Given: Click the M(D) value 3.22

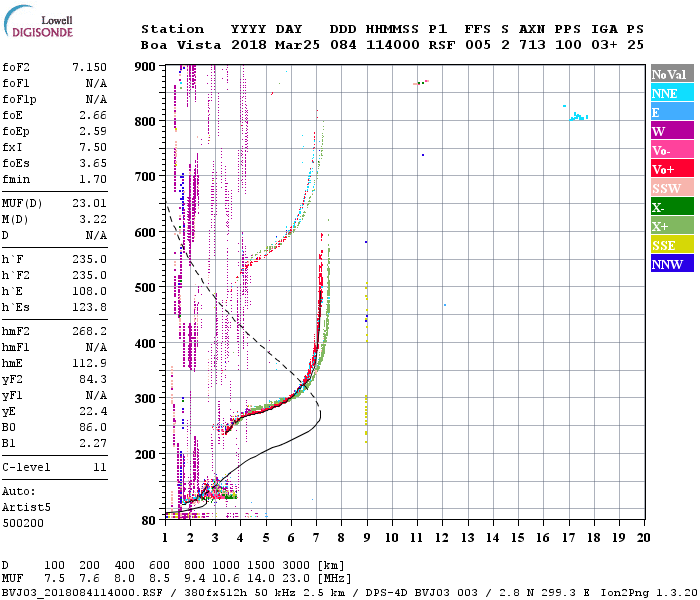Looking at the screenshot, I should (93, 219).
